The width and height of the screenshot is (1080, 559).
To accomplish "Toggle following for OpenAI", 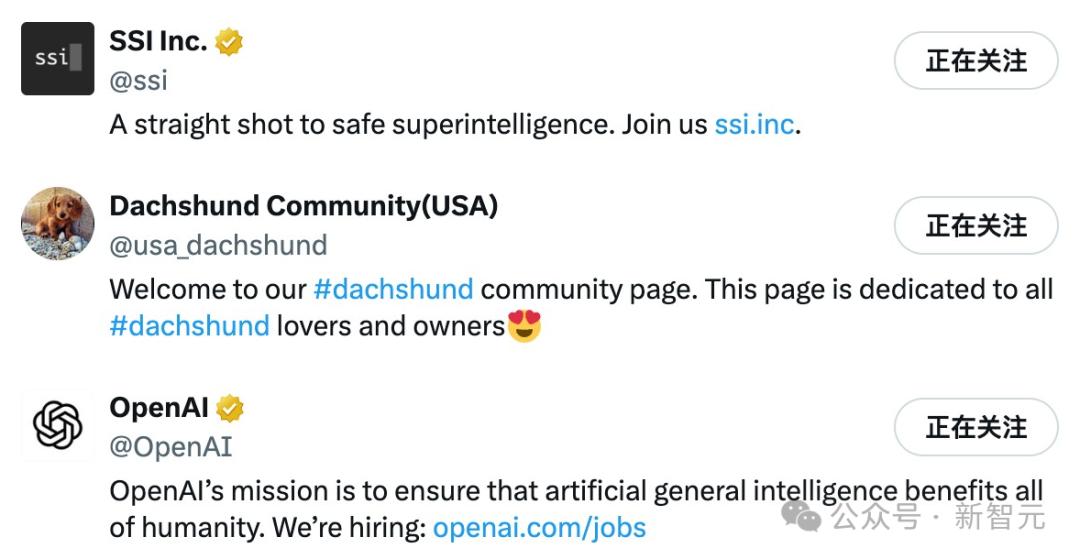I will pos(975,427).
